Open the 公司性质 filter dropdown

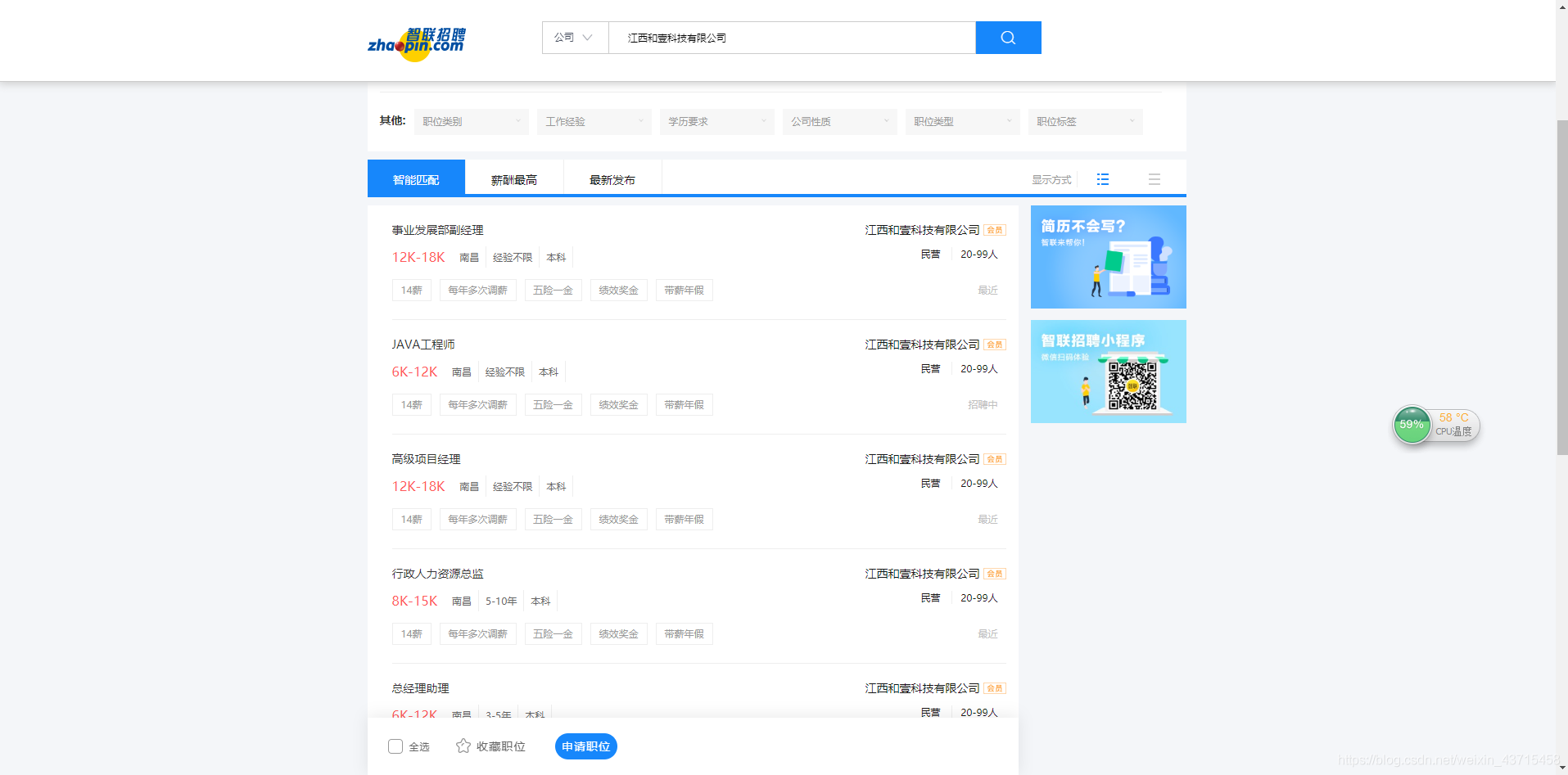840,121
